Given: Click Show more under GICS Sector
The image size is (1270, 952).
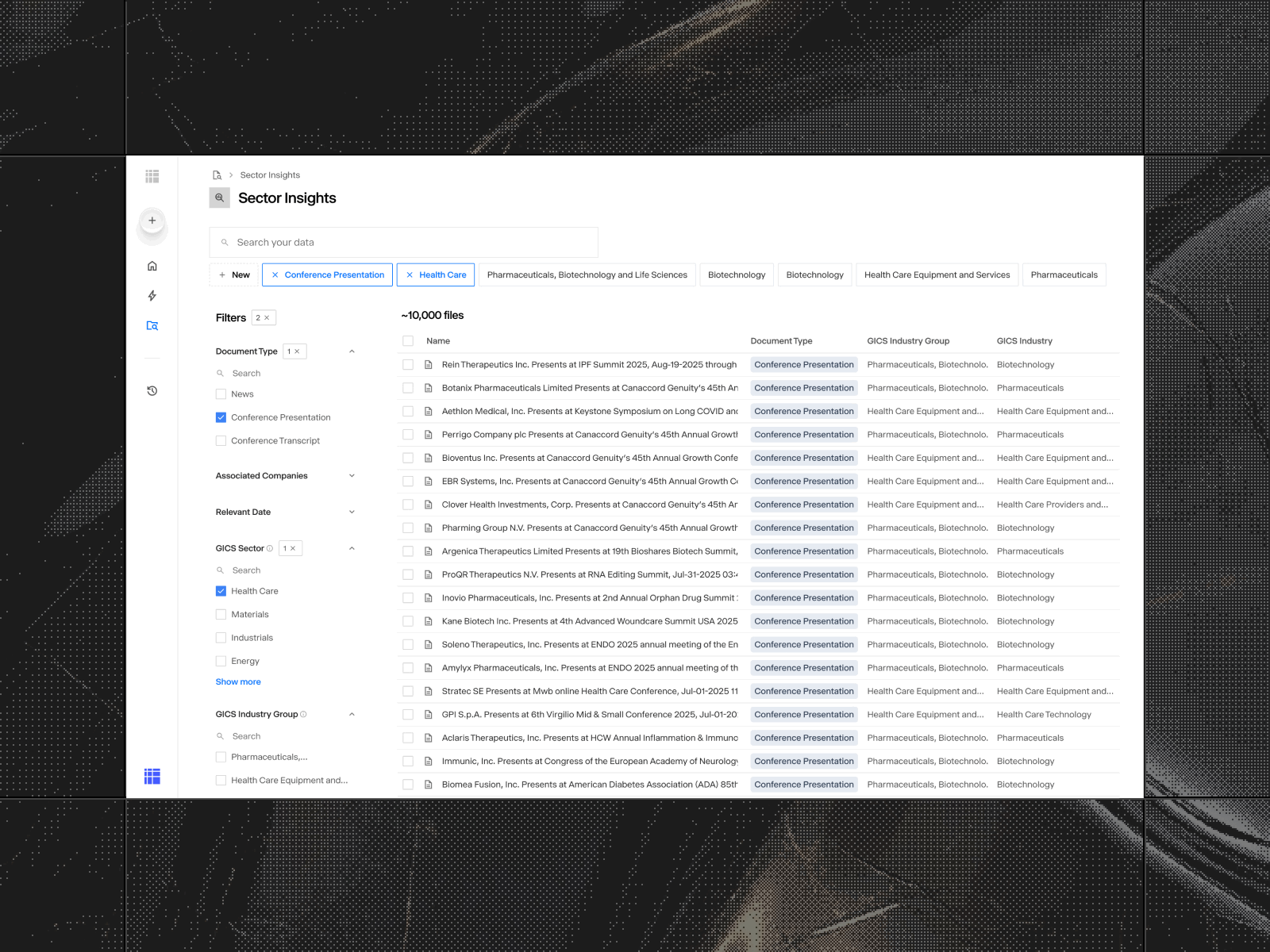Looking at the screenshot, I should coord(238,682).
